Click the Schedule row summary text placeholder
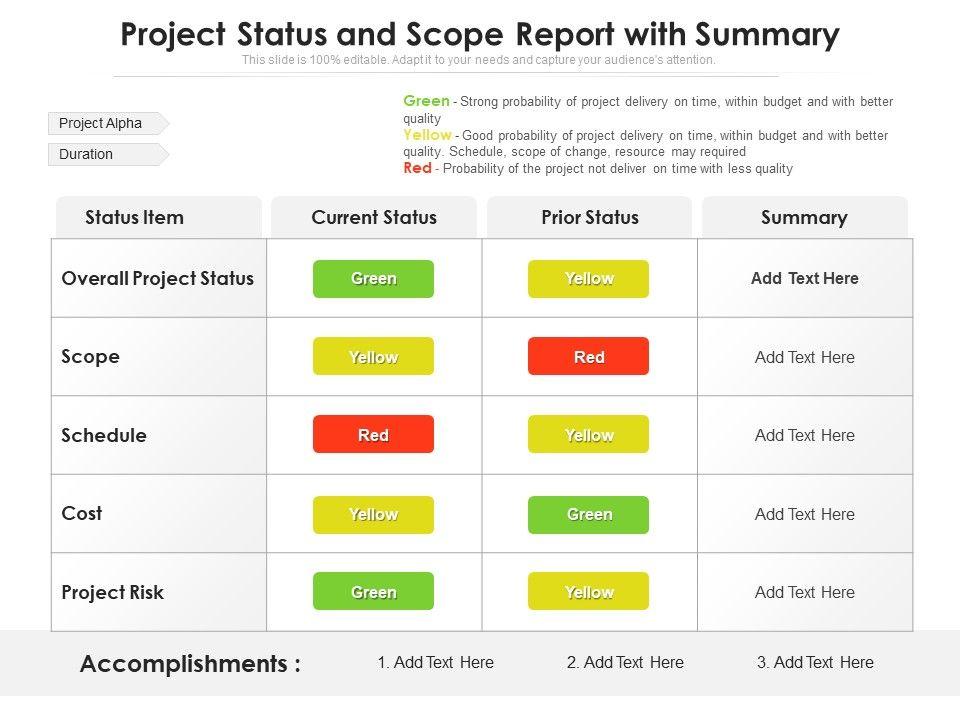Screen dimensions: 960x720 tap(805, 435)
